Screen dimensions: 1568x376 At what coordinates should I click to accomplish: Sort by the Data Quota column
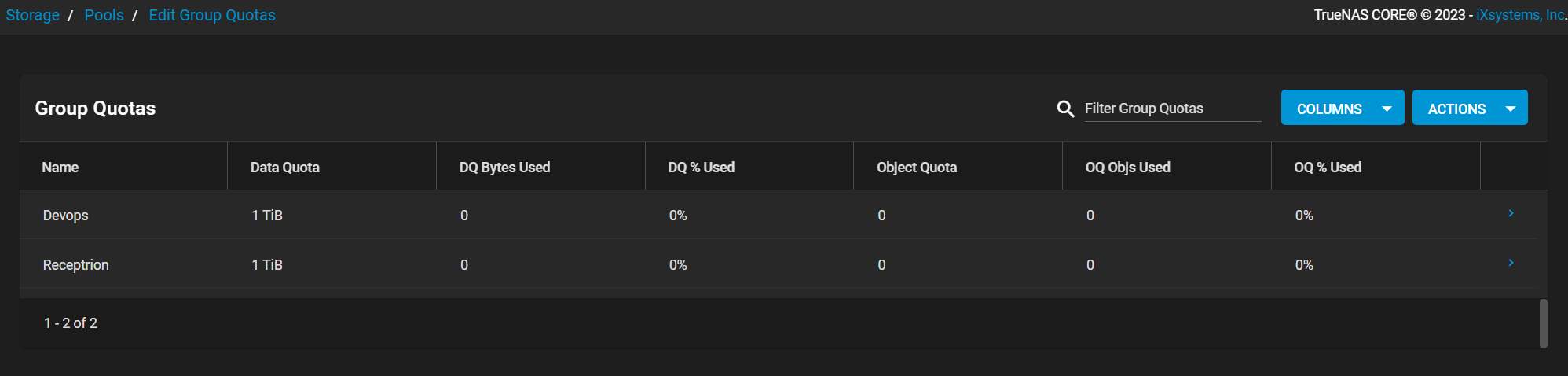284,167
